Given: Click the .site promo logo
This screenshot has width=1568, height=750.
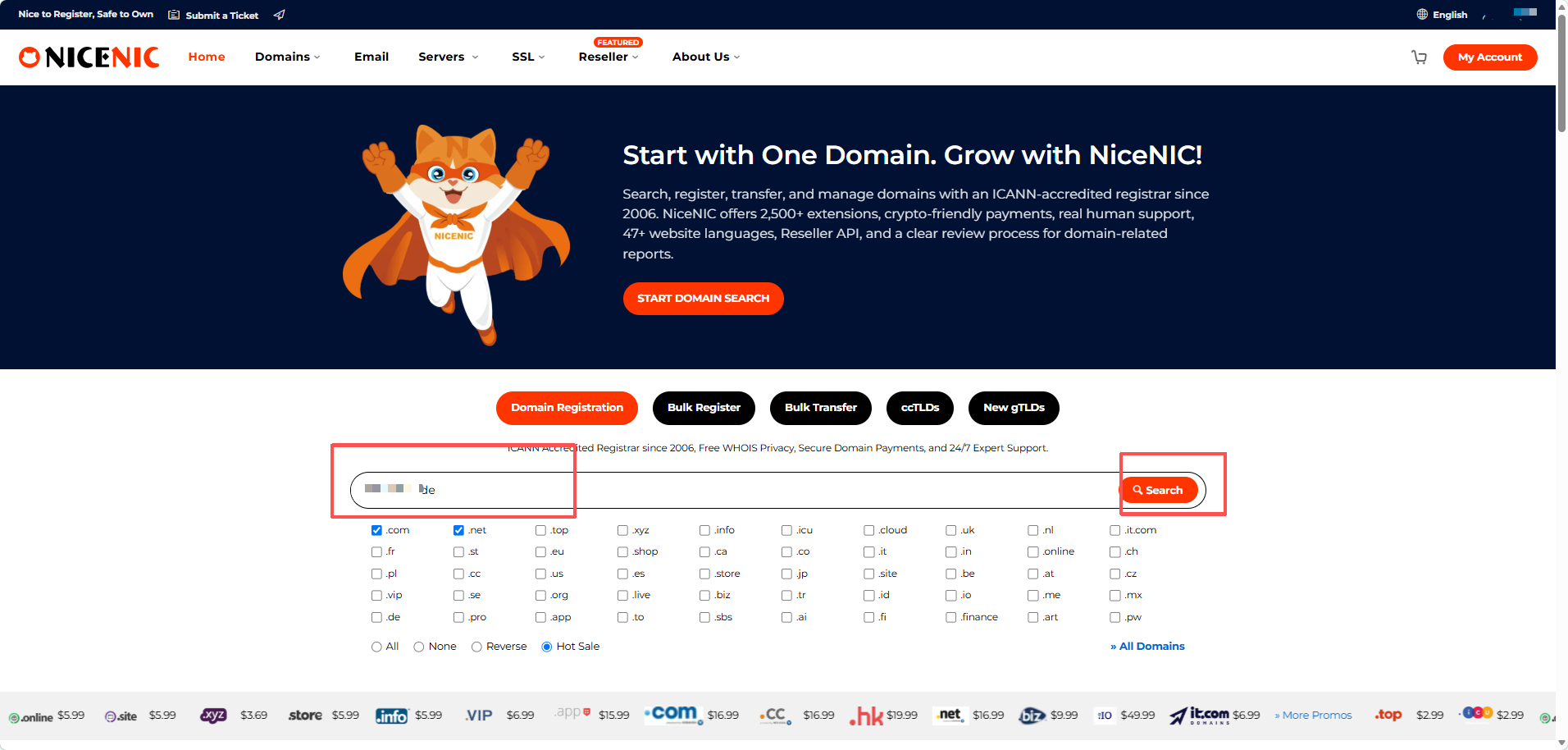Looking at the screenshot, I should tap(121, 716).
